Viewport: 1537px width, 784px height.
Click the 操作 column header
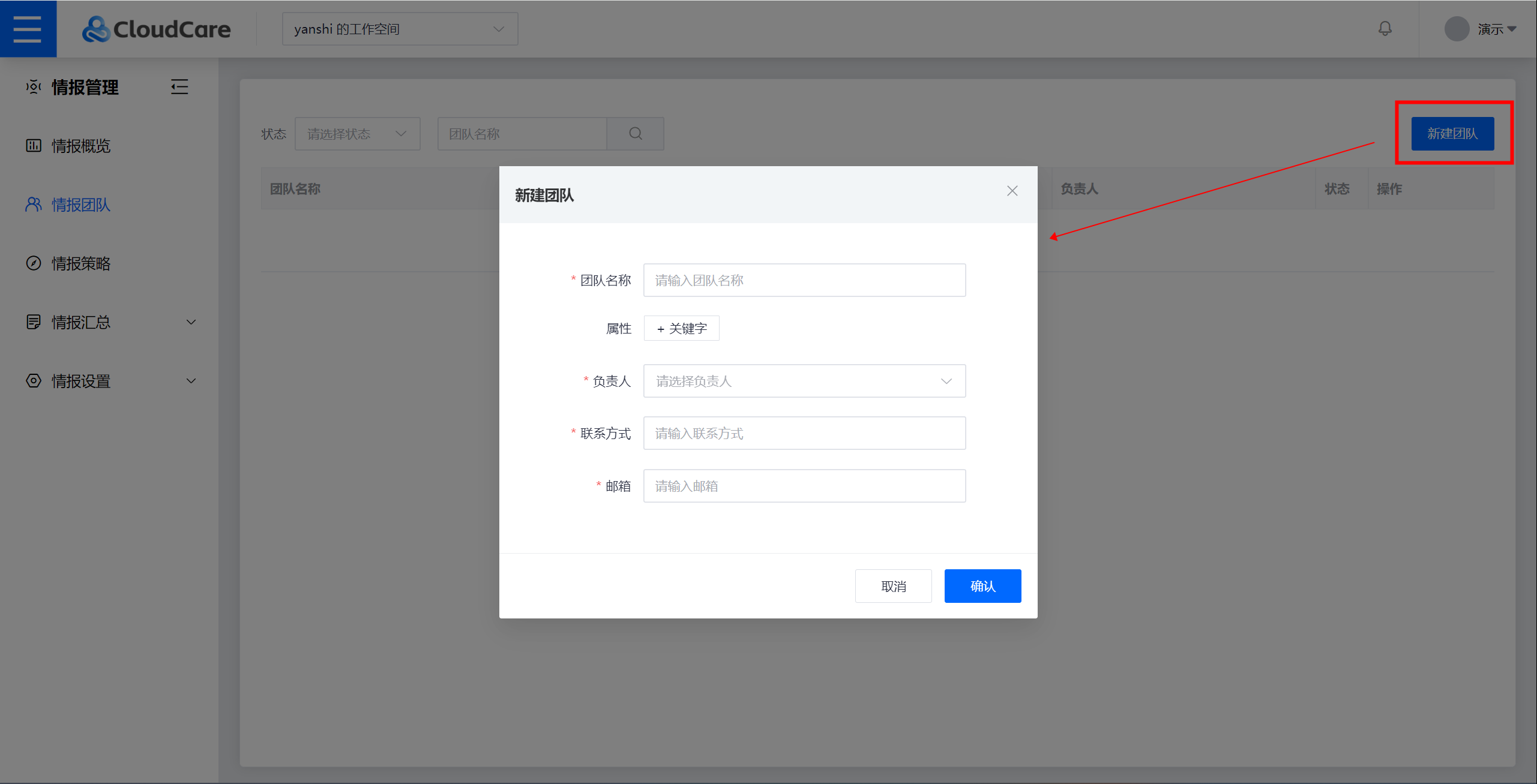point(1389,189)
